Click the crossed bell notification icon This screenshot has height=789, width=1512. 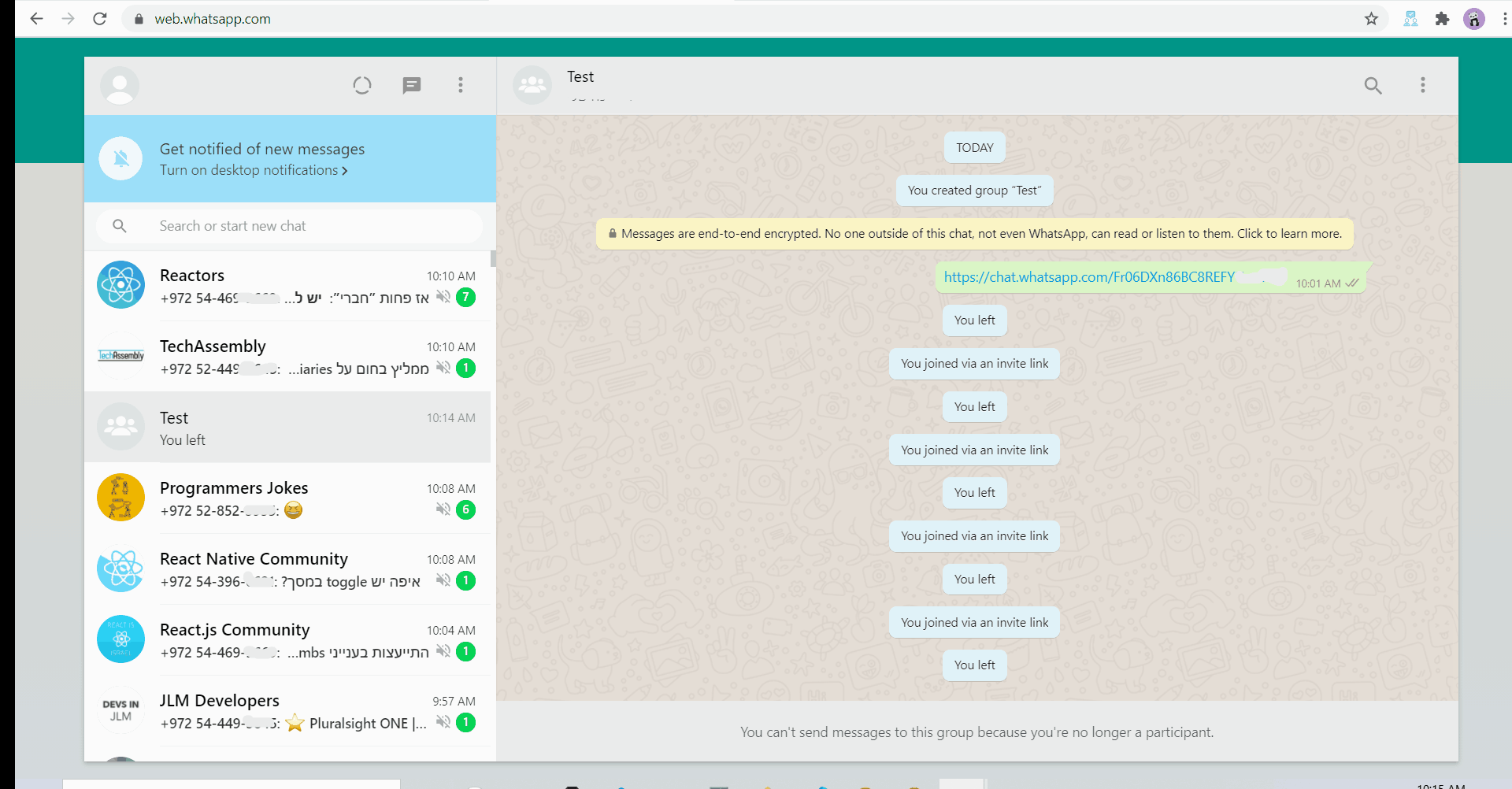click(120, 158)
